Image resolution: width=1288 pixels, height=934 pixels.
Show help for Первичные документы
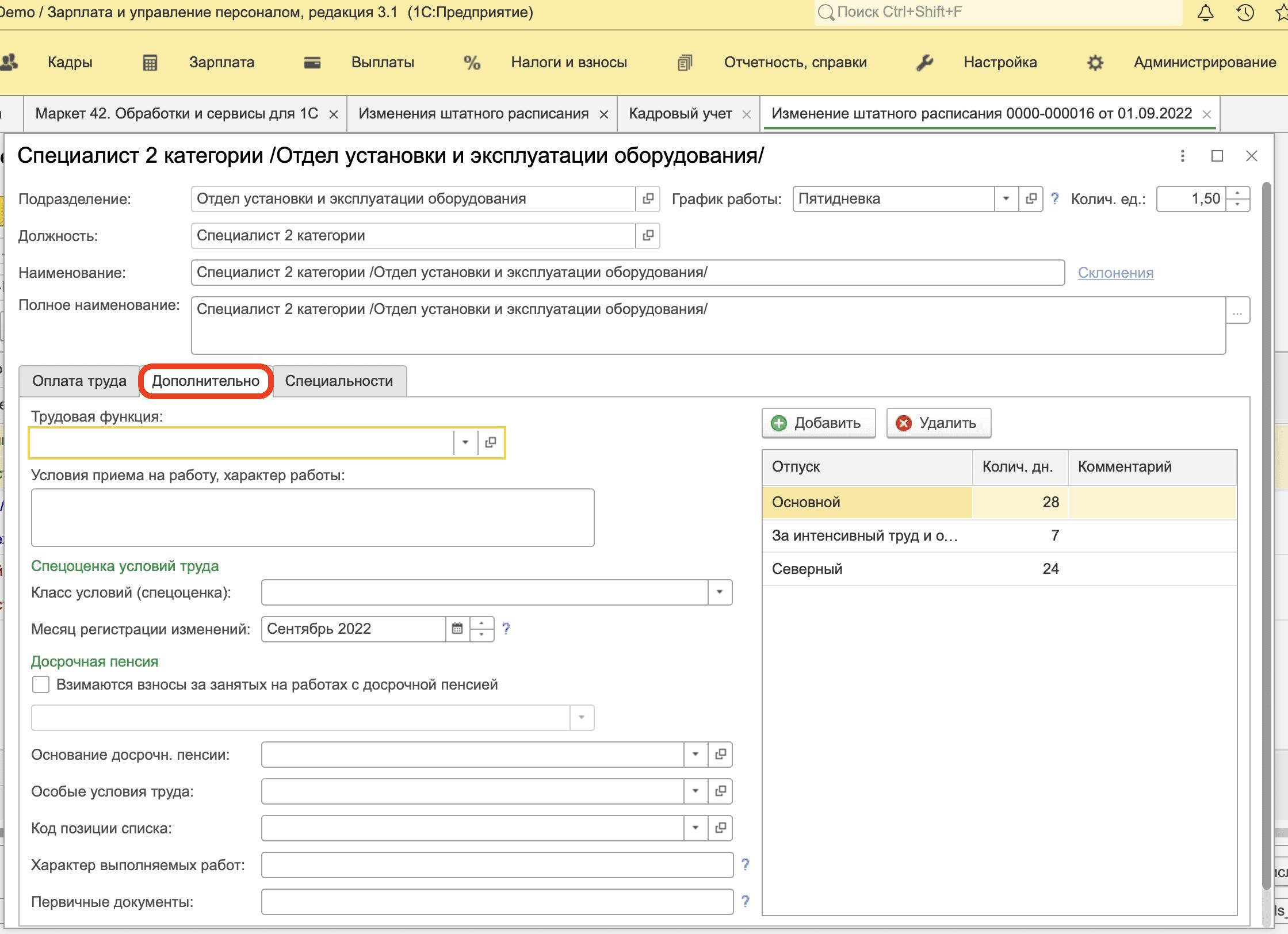tap(745, 901)
